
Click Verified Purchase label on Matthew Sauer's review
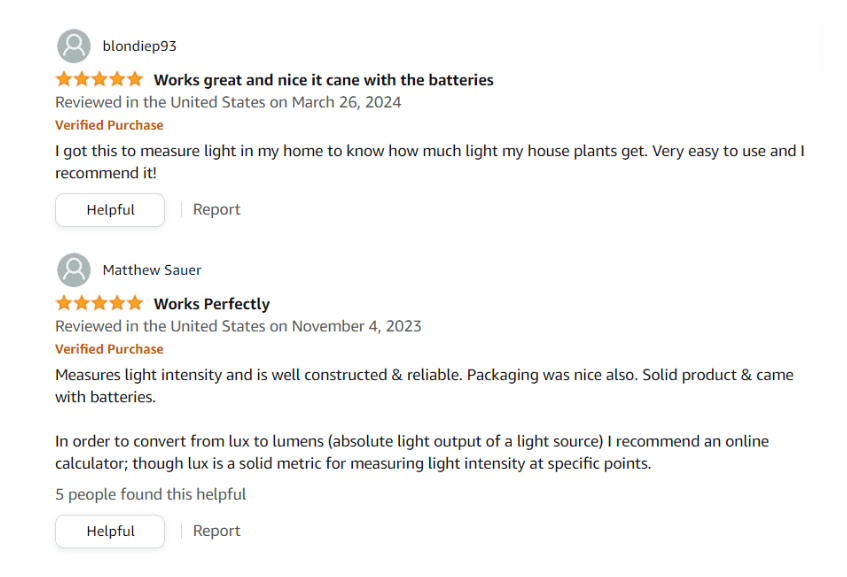(x=109, y=349)
